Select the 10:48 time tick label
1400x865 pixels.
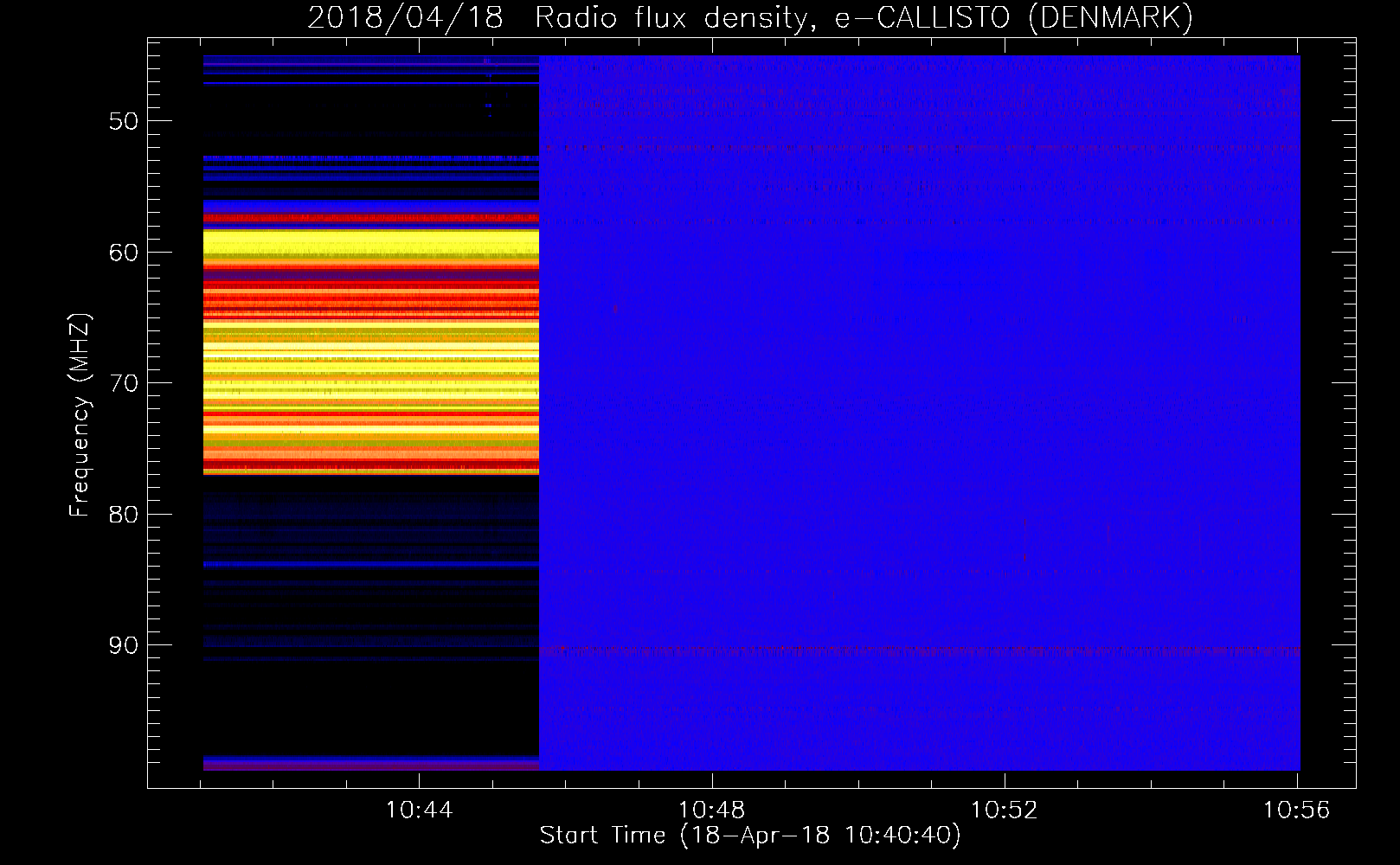[711, 811]
